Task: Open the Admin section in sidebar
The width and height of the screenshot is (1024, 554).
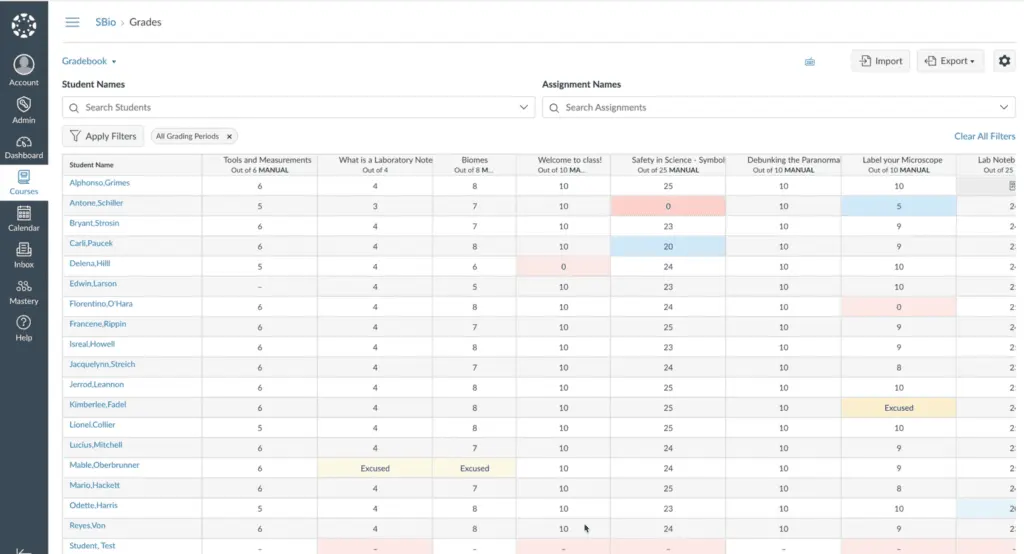Action: [x=24, y=110]
